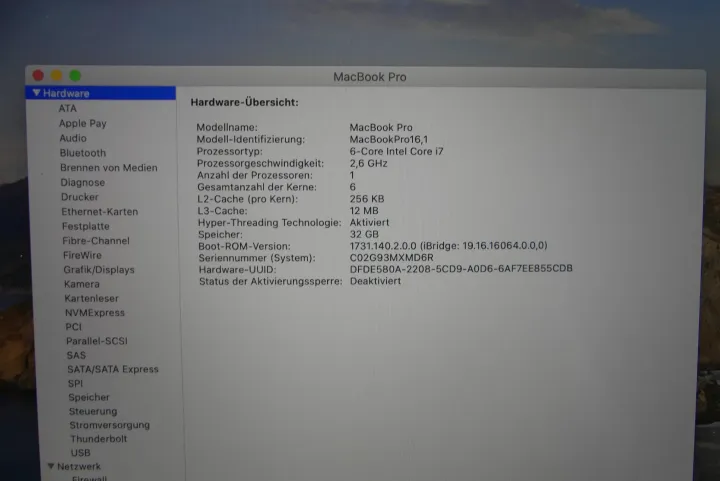Select Brennen von Medien entry
This screenshot has width=720, height=481.
[109, 168]
